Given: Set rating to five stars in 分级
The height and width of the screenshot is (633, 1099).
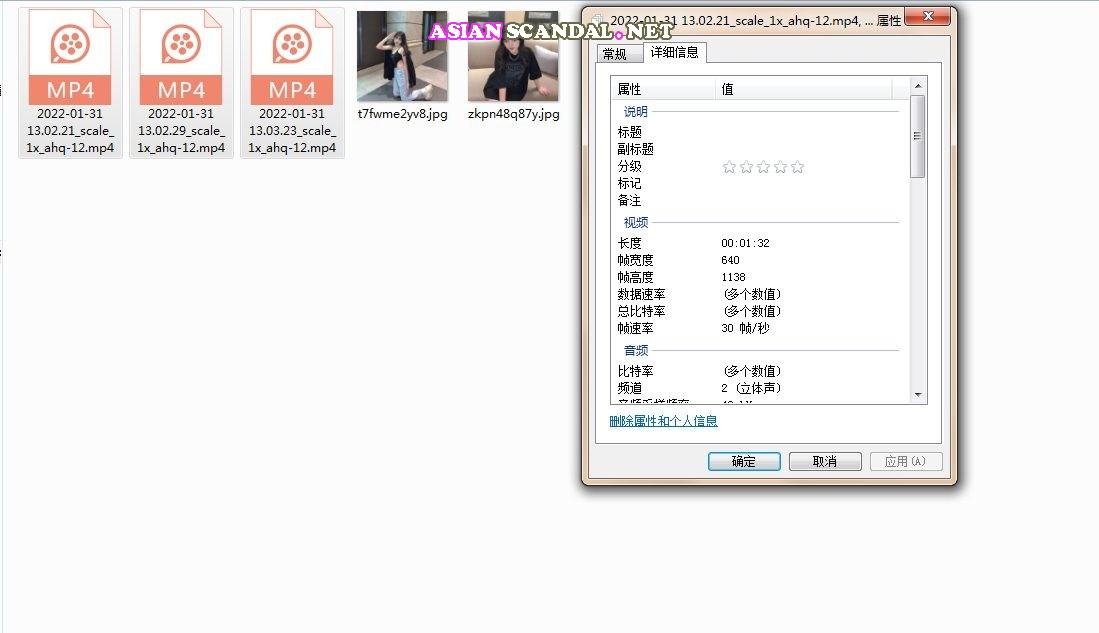Looking at the screenshot, I should pos(797,167).
